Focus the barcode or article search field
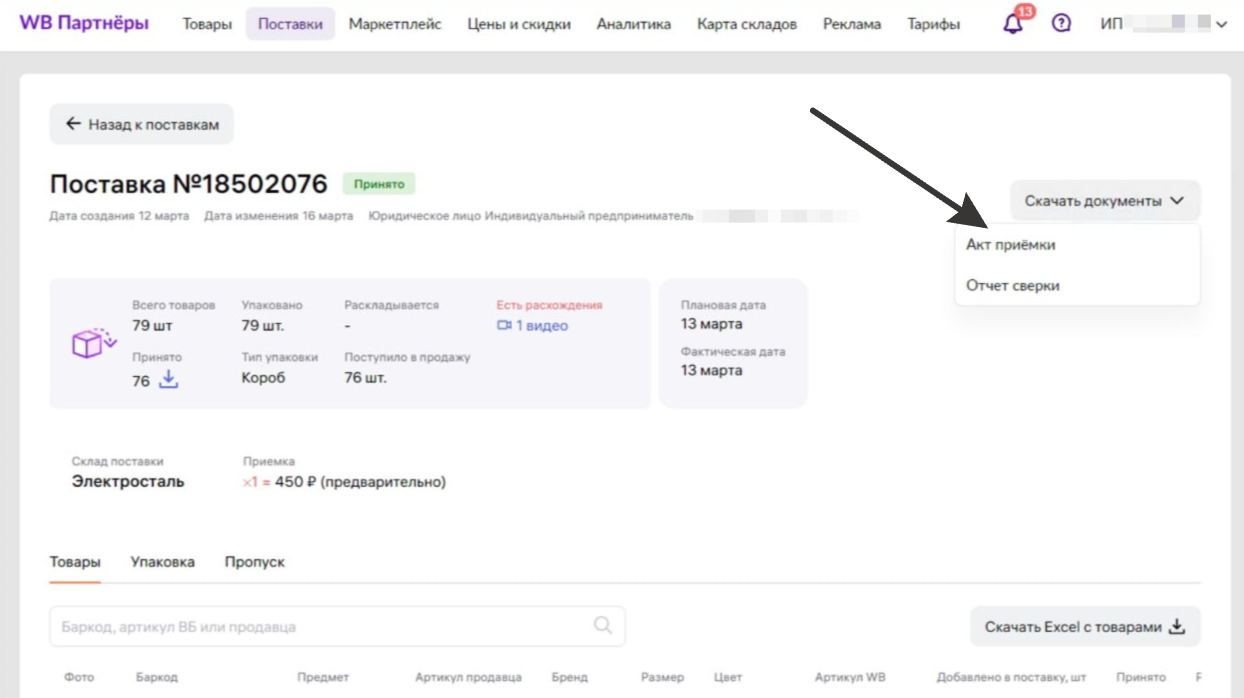Screen dimensions: 1244x698 coord(337,627)
